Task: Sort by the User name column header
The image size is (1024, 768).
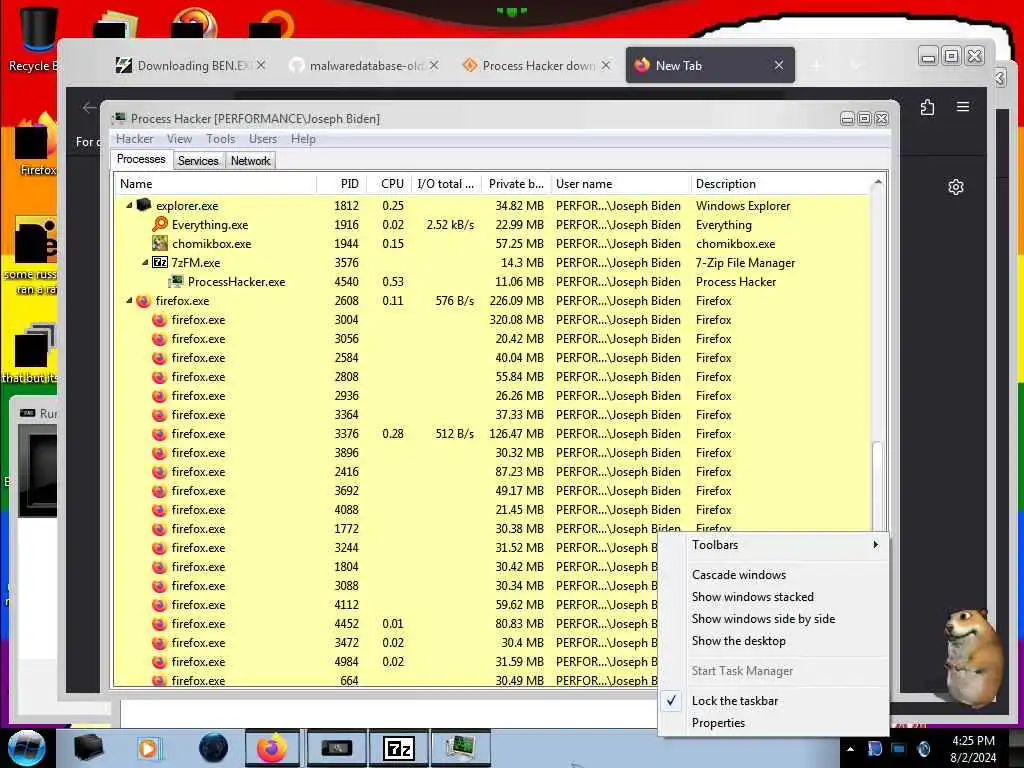Action: [x=620, y=184]
